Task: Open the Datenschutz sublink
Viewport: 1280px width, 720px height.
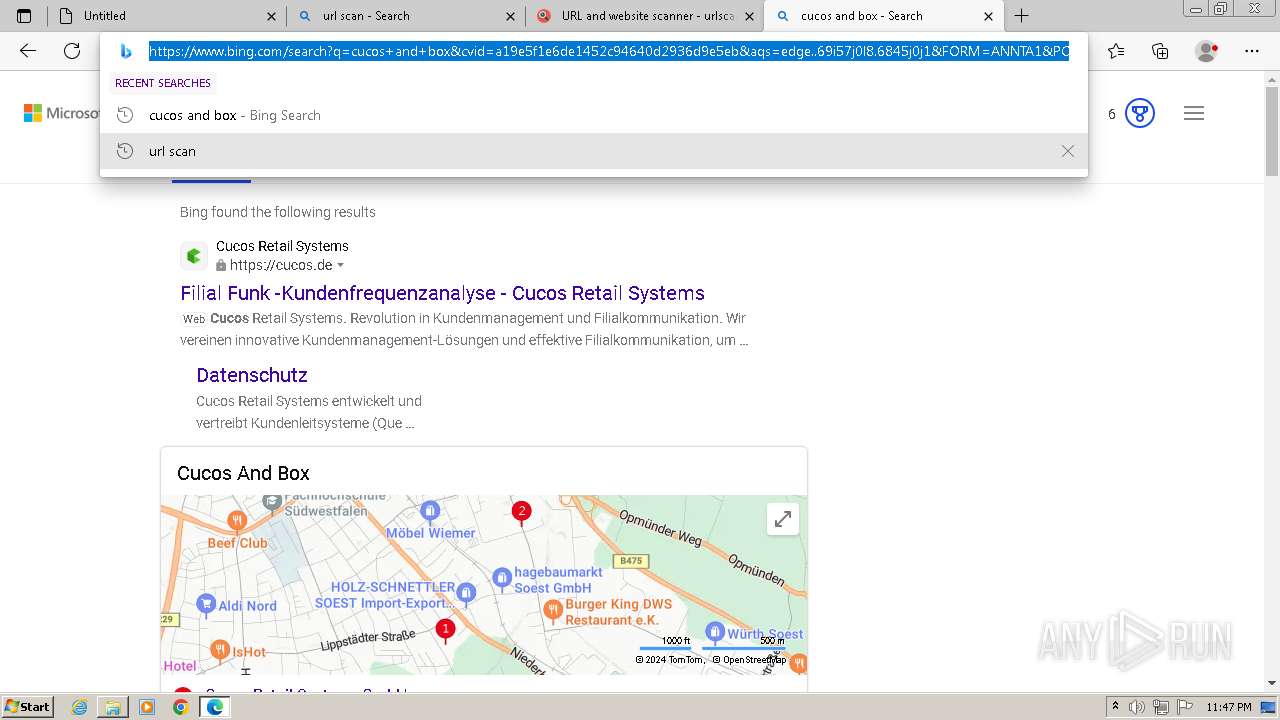Action: [x=252, y=375]
